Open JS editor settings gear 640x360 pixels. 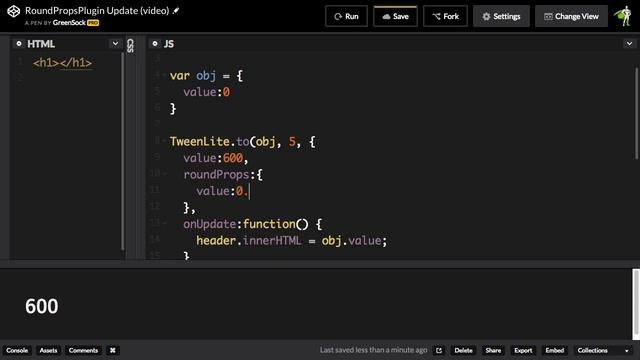[x=155, y=44]
